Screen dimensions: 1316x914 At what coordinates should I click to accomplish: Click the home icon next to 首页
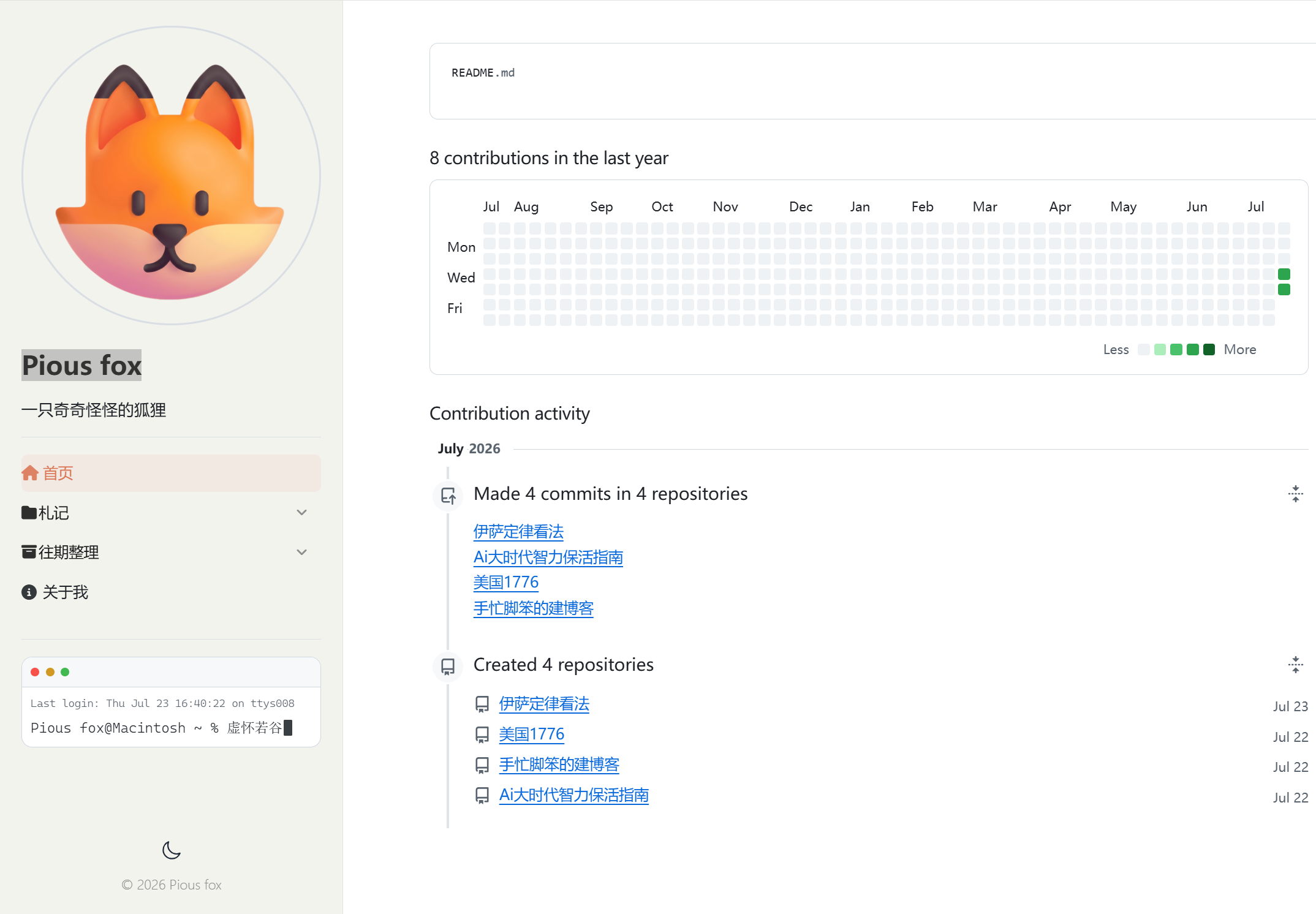30,473
